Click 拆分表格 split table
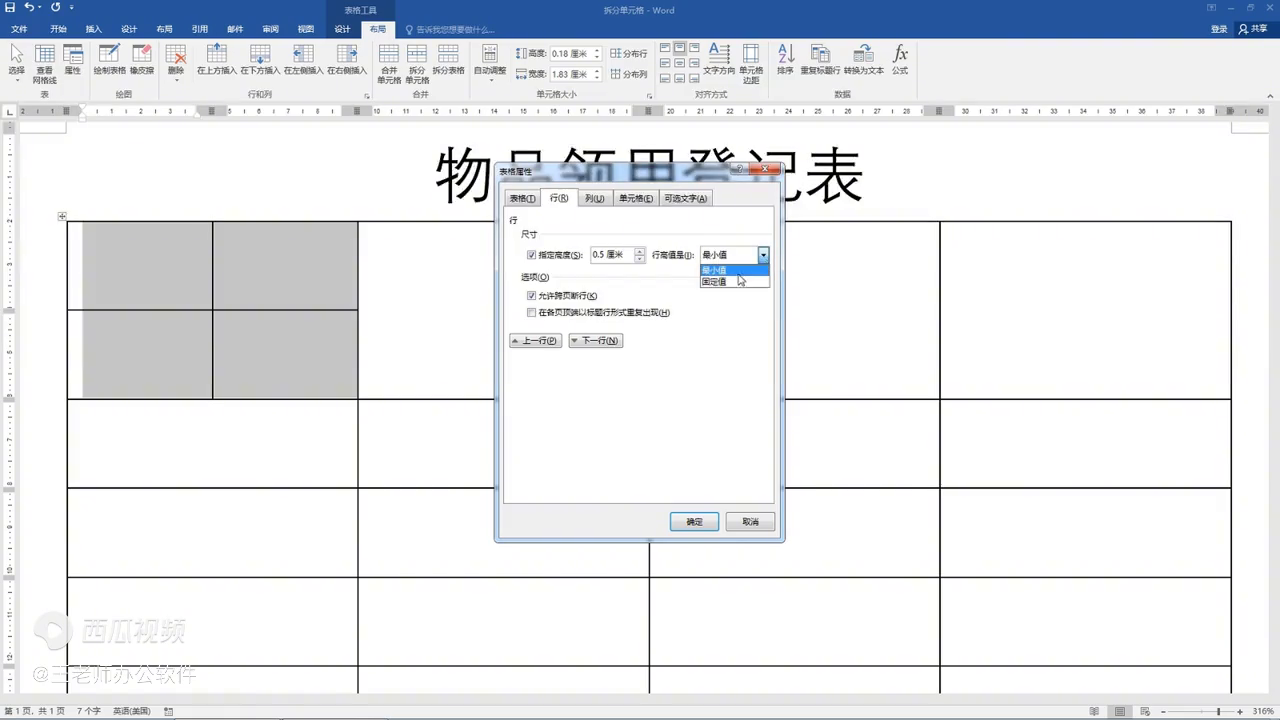This screenshot has height=720, width=1280. 448,60
